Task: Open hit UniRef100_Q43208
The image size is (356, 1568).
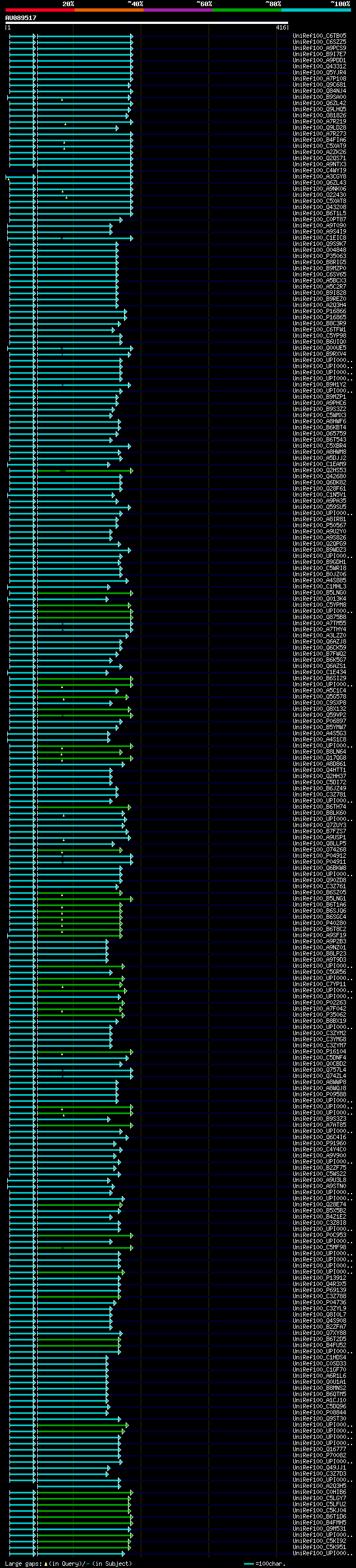Action: [x=319, y=207]
